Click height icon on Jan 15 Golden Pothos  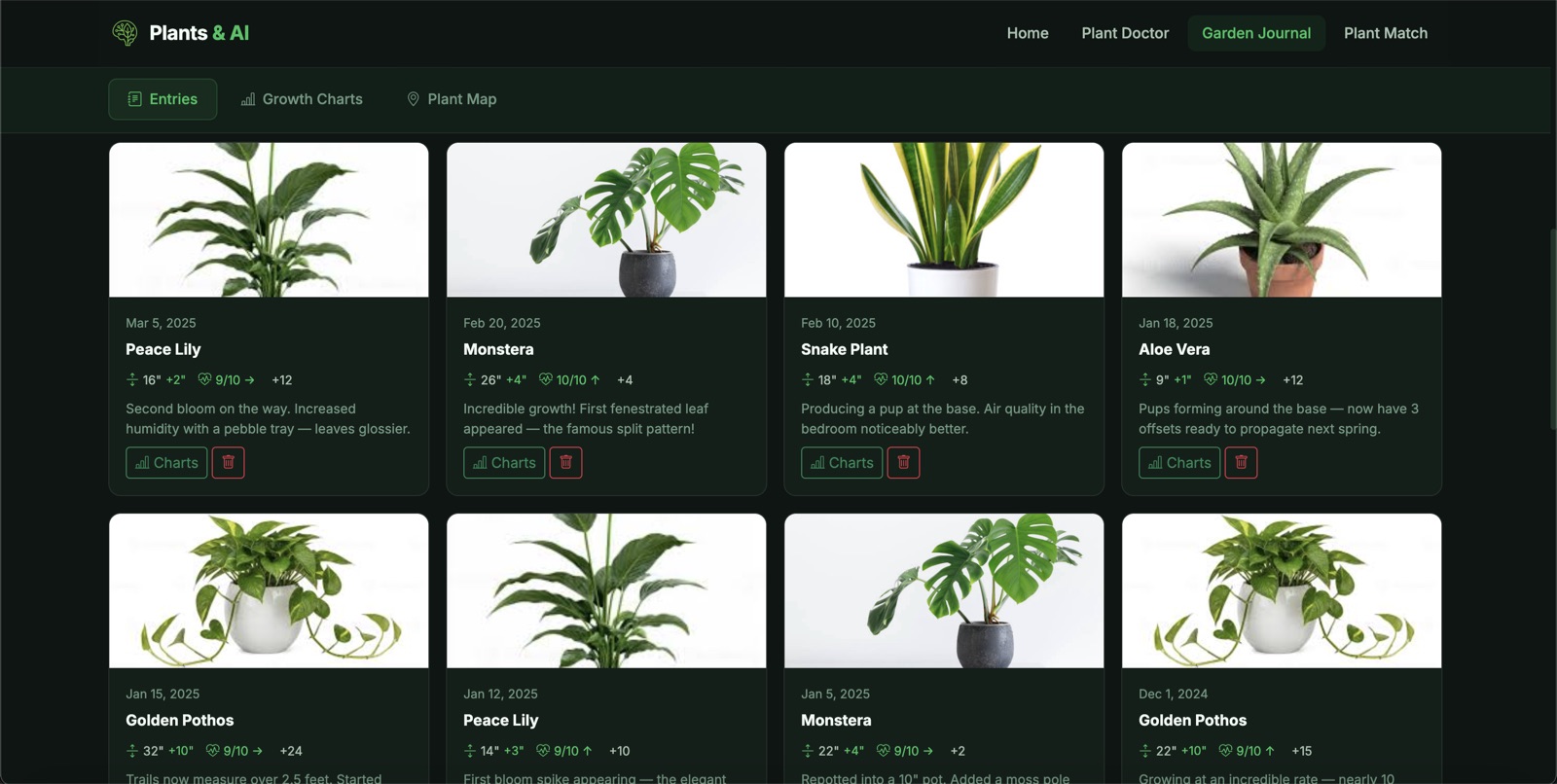pos(132,751)
